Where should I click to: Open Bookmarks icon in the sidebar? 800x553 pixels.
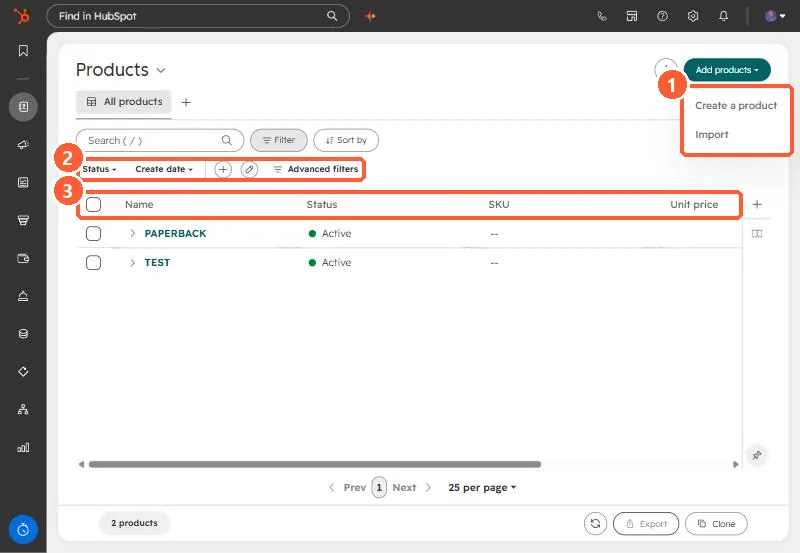tap(23, 51)
